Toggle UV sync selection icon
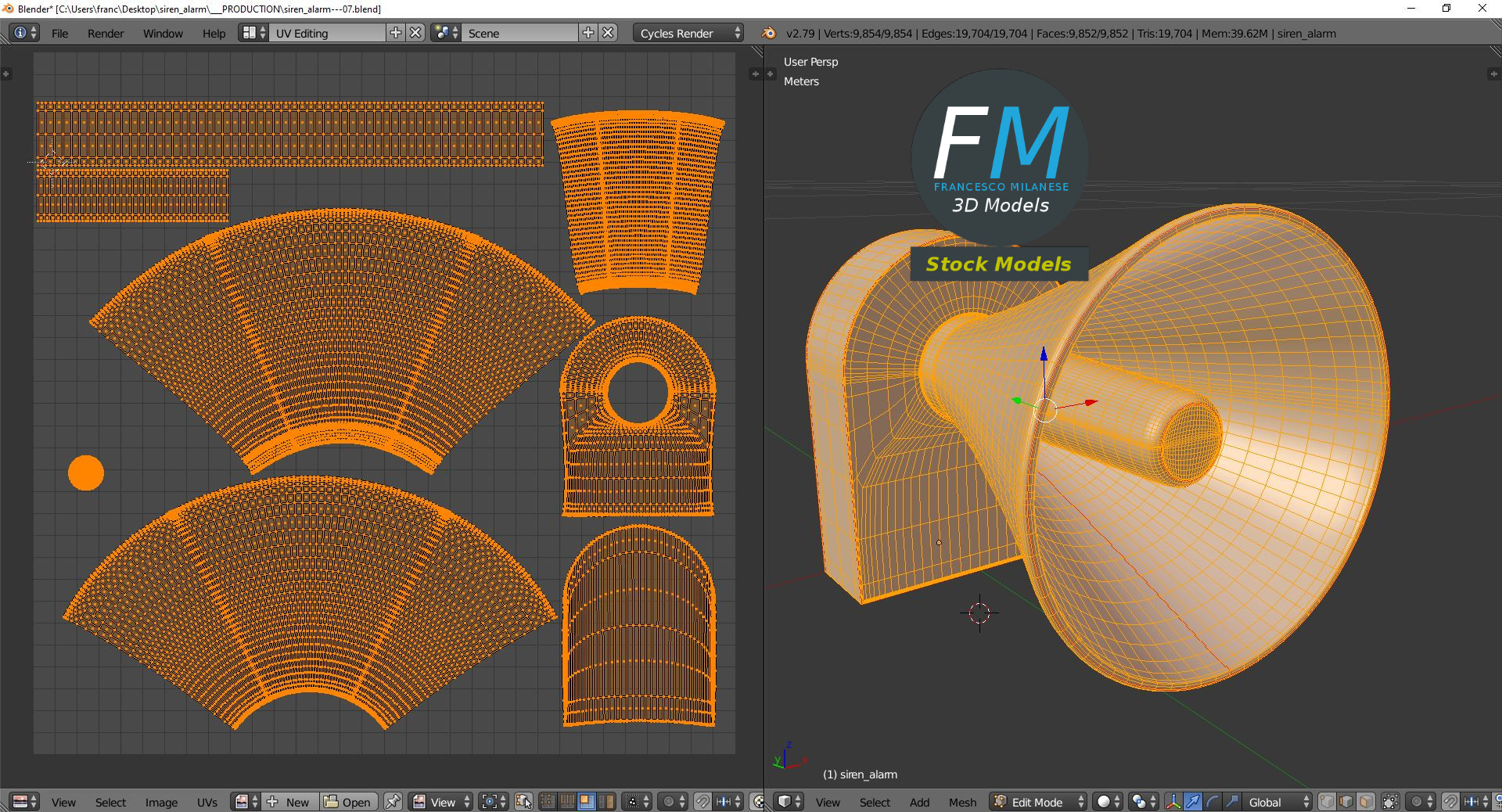 [x=524, y=802]
